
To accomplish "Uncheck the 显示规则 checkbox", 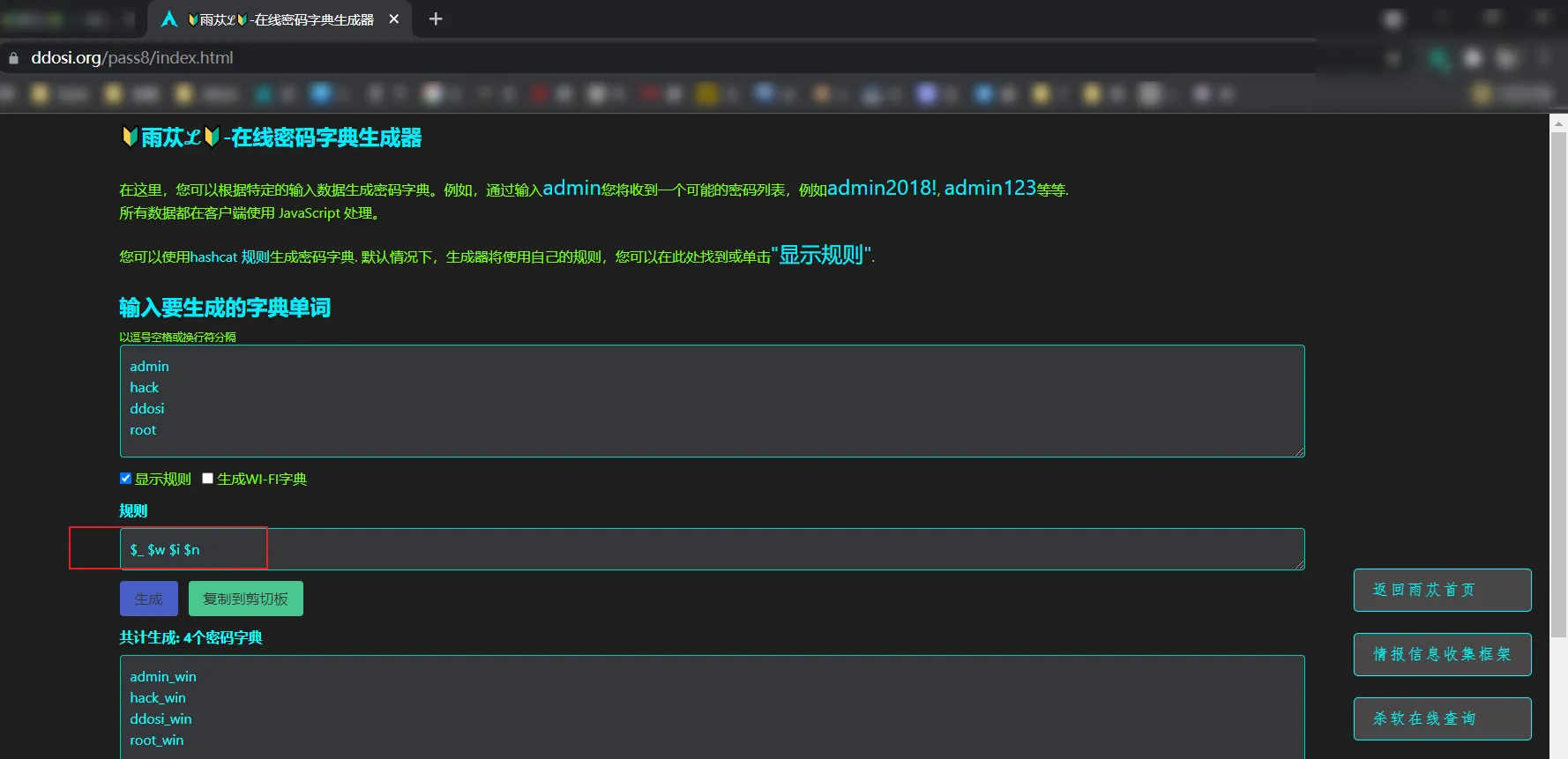I will point(126,479).
